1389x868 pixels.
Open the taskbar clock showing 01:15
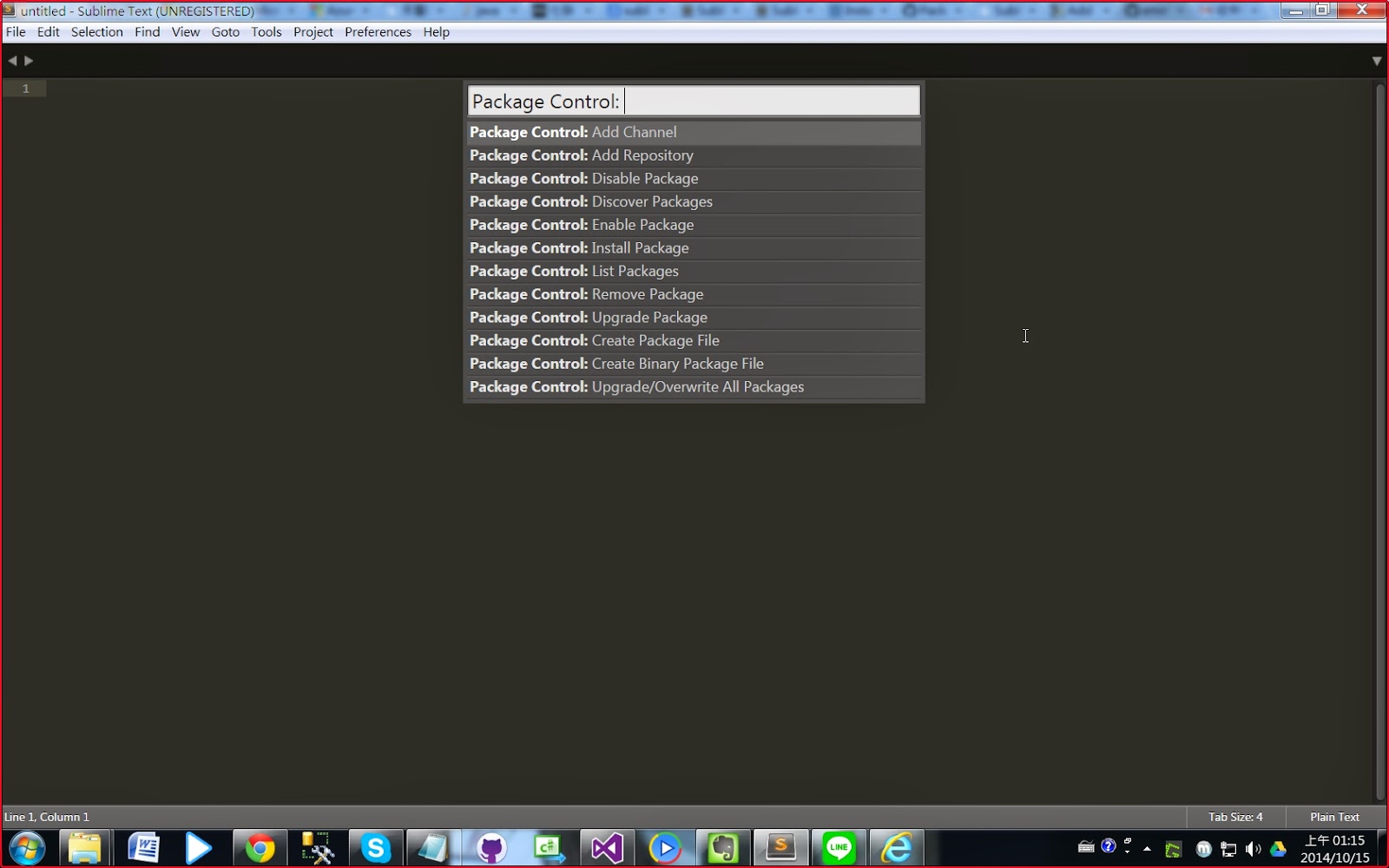(x=1335, y=849)
